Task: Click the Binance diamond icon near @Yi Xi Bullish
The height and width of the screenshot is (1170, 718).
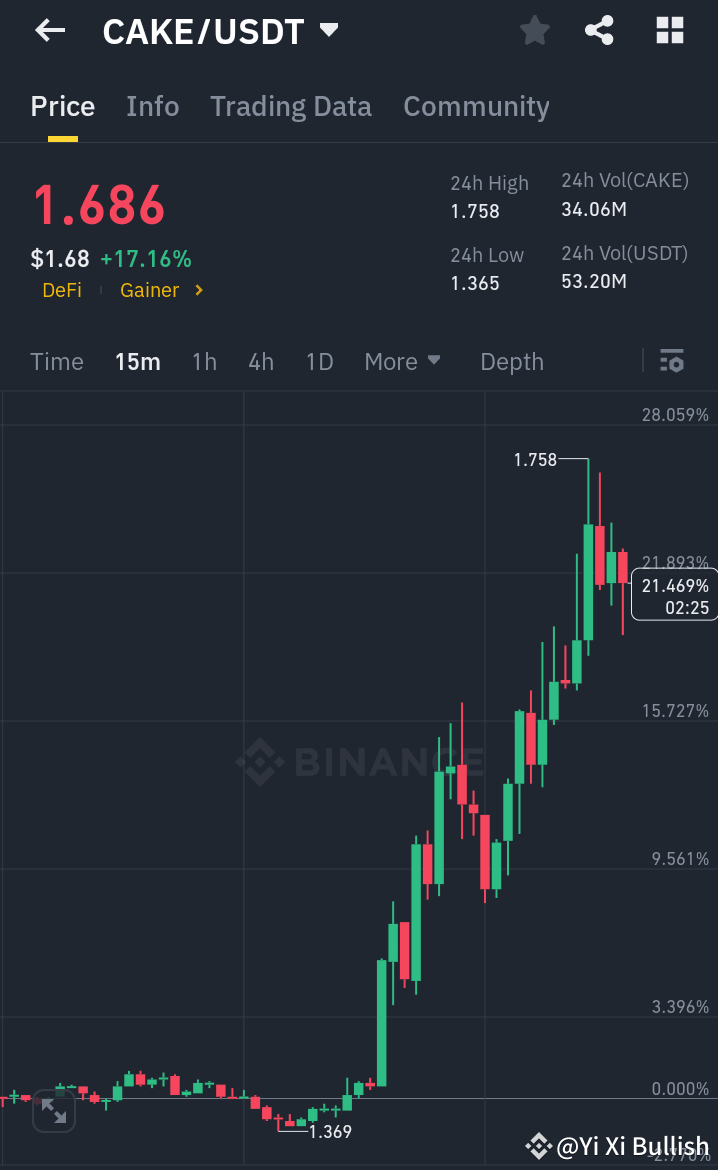Action: [x=539, y=1145]
